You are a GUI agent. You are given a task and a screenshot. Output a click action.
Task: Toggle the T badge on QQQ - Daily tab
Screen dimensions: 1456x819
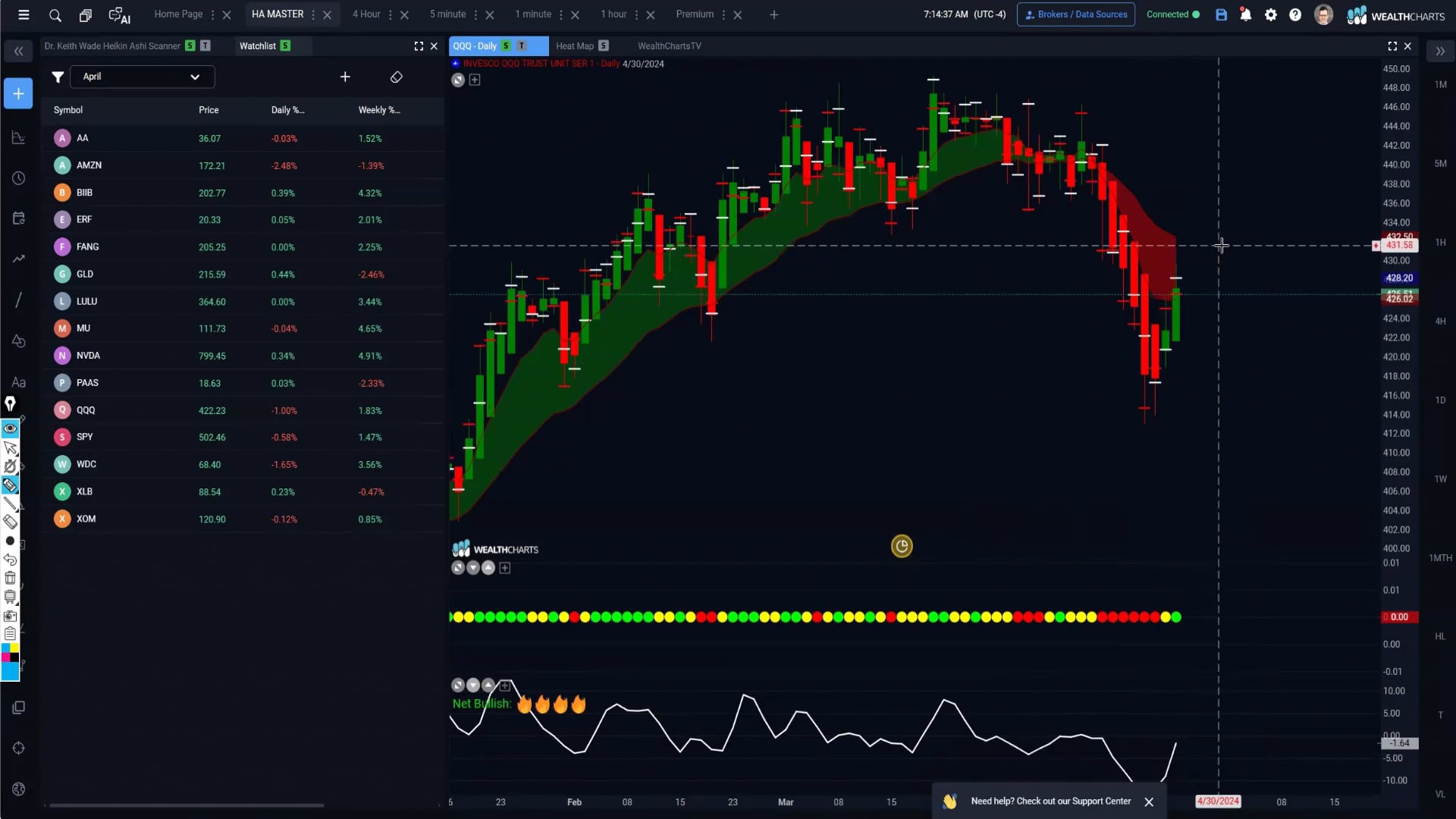click(521, 46)
